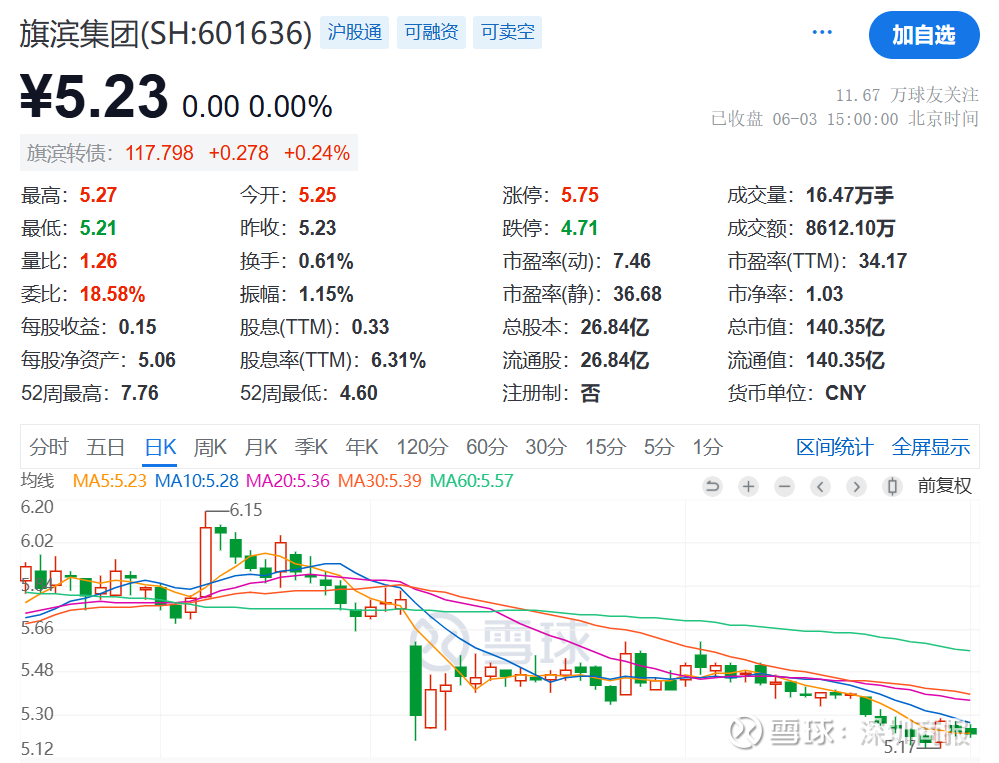The width and height of the screenshot is (999, 763).
Task: Switch to 全屏显示 fullscreen view
Action: (931, 447)
